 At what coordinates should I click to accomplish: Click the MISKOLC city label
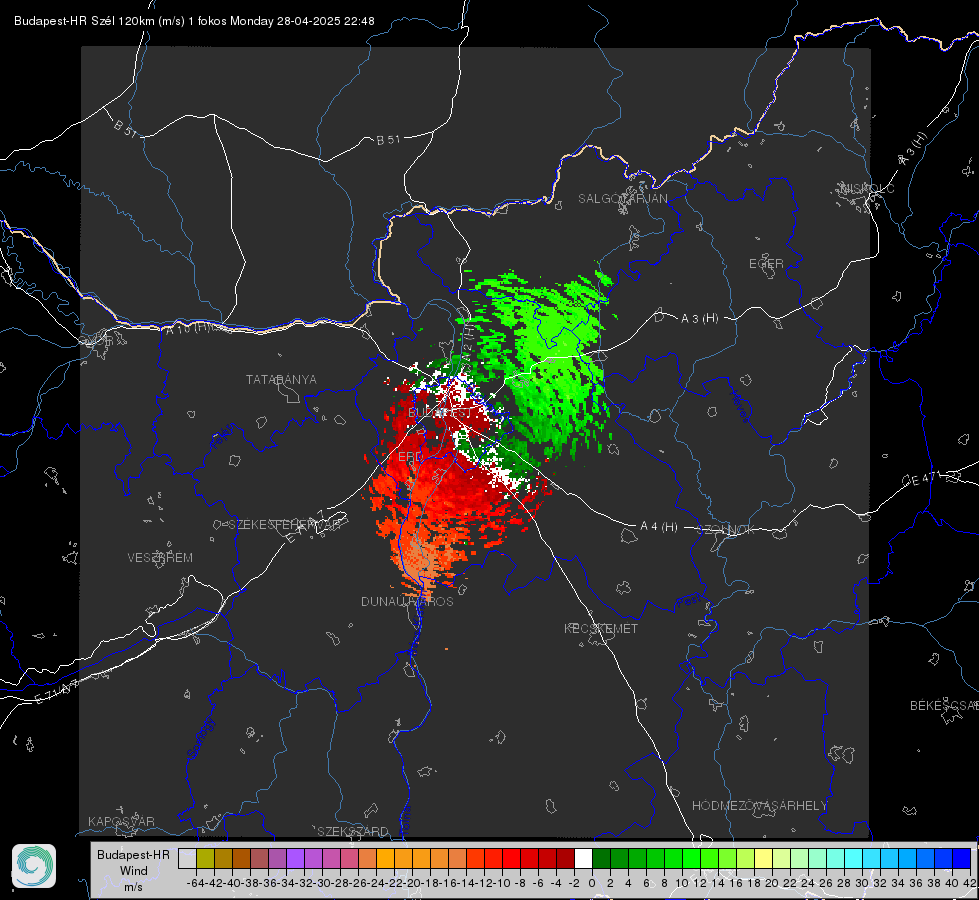point(867,188)
